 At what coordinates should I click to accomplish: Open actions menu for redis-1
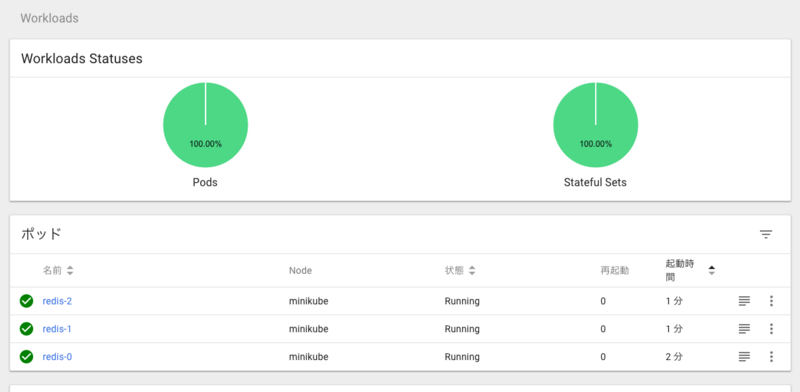coord(771,329)
